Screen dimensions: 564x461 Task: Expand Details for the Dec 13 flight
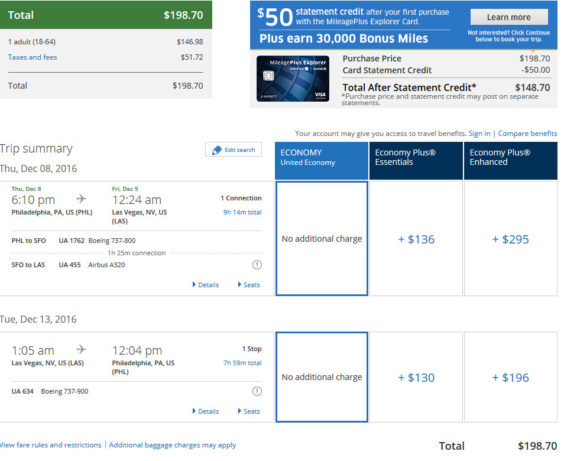[205, 411]
